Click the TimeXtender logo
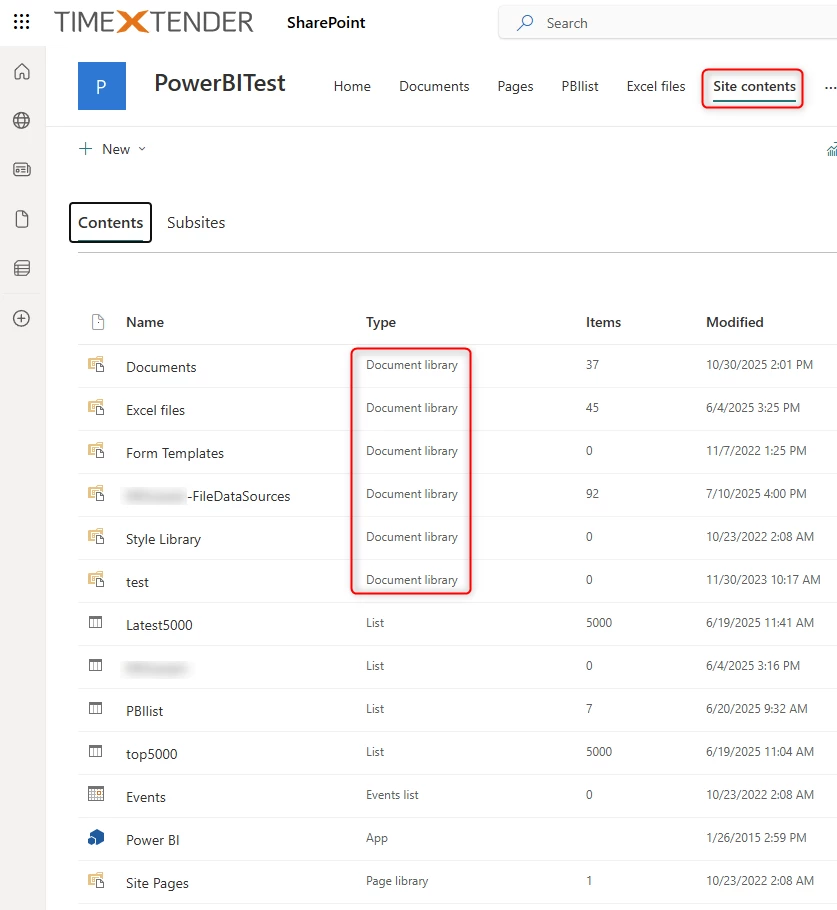The width and height of the screenshot is (837, 910). 154,22
